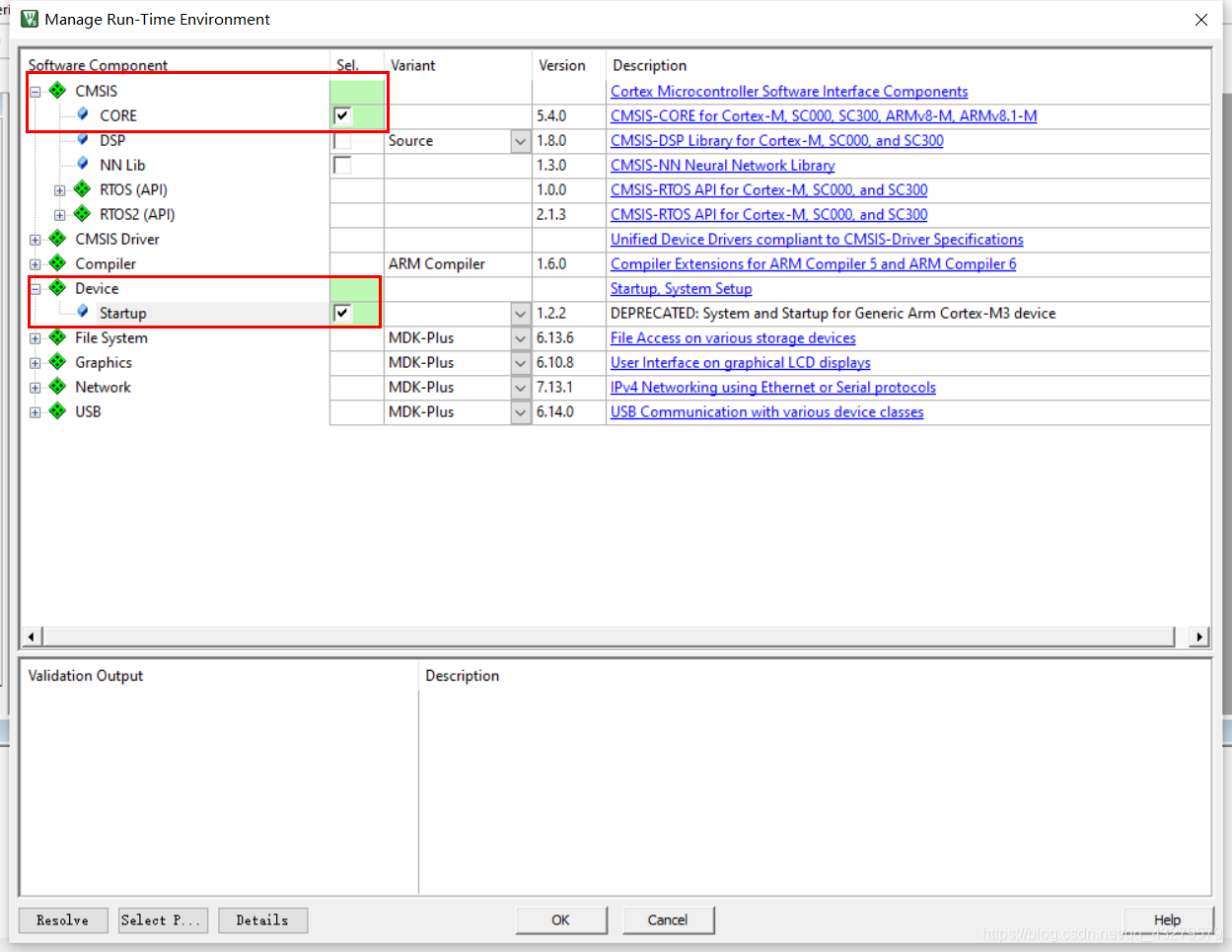Click the RTOS (API) green diamond icon
This screenshot has width=1232, height=952.
(83, 189)
